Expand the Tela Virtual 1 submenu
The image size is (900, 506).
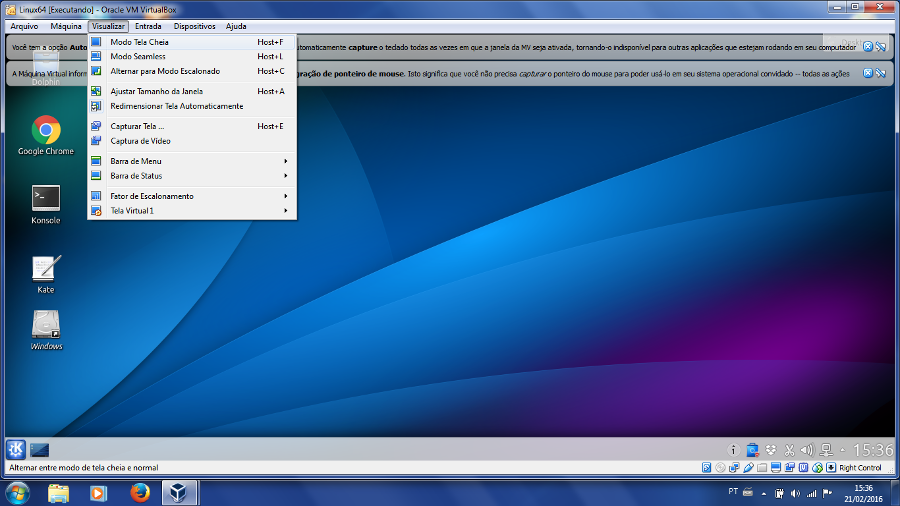(192, 211)
